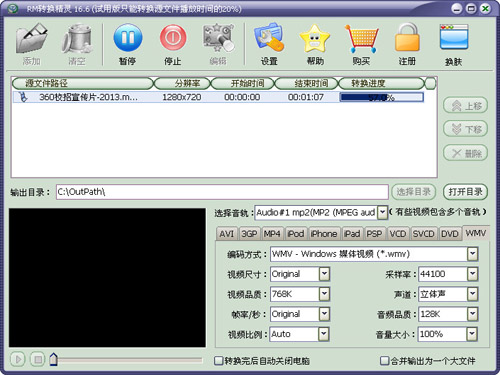Open the 采样率 44100 dropdown
Image resolution: width=500 pixels, height=375 pixels.
point(472,274)
